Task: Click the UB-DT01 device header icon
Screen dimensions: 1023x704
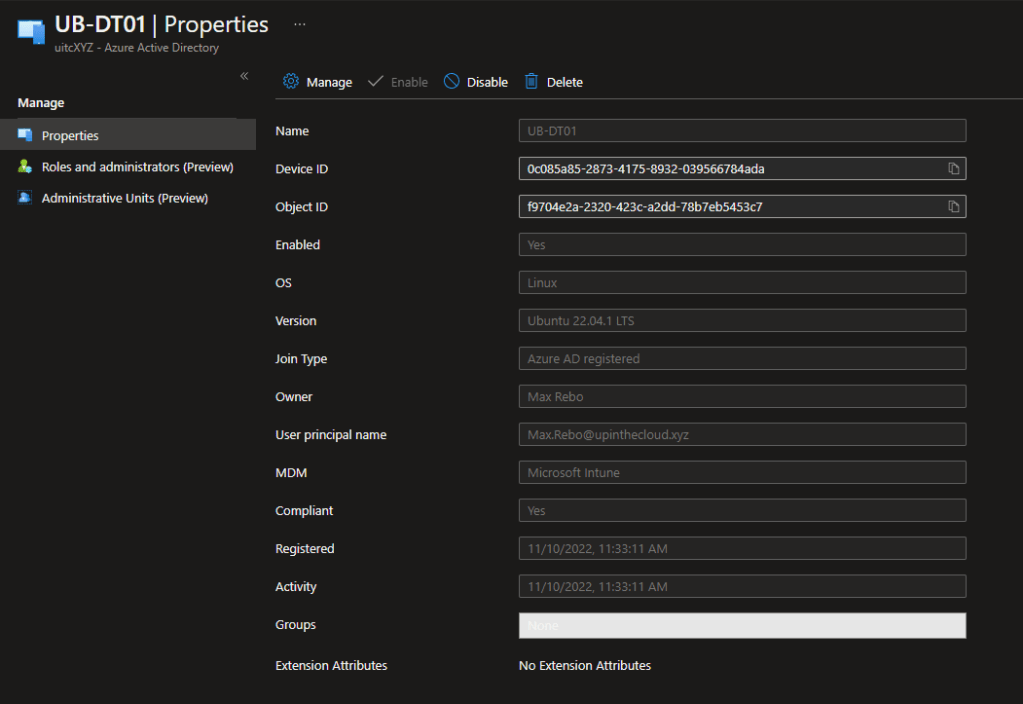Action: [x=32, y=31]
